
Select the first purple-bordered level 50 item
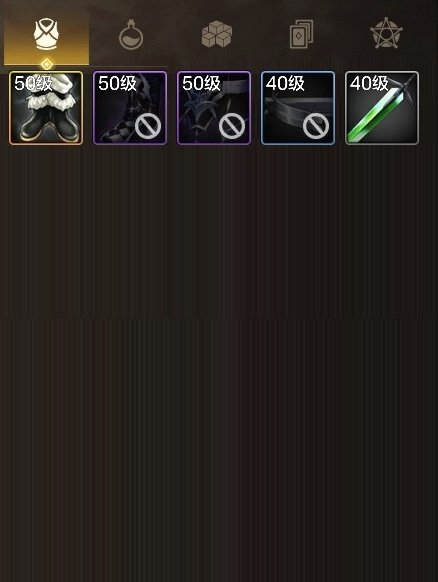point(130,108)
